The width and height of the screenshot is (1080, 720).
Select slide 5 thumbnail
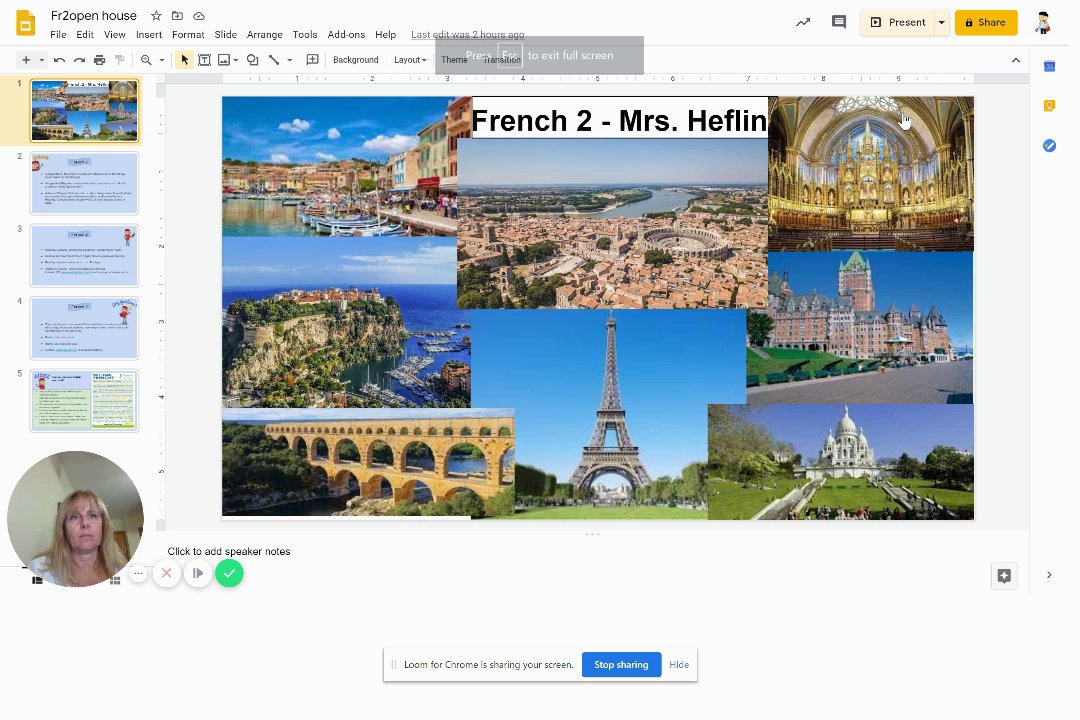[84, 400]
